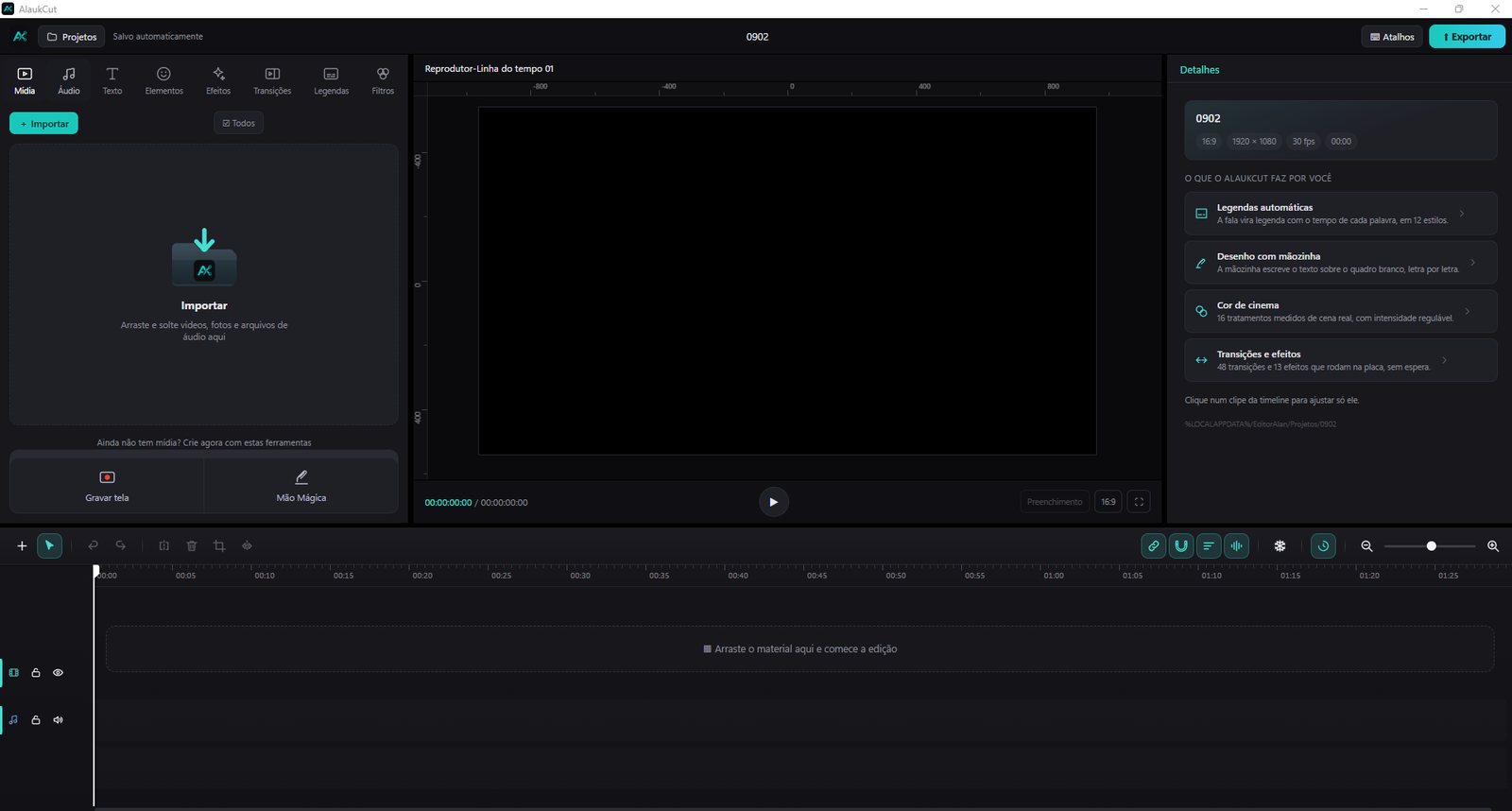Select the crop tool

tap(219, 545)
